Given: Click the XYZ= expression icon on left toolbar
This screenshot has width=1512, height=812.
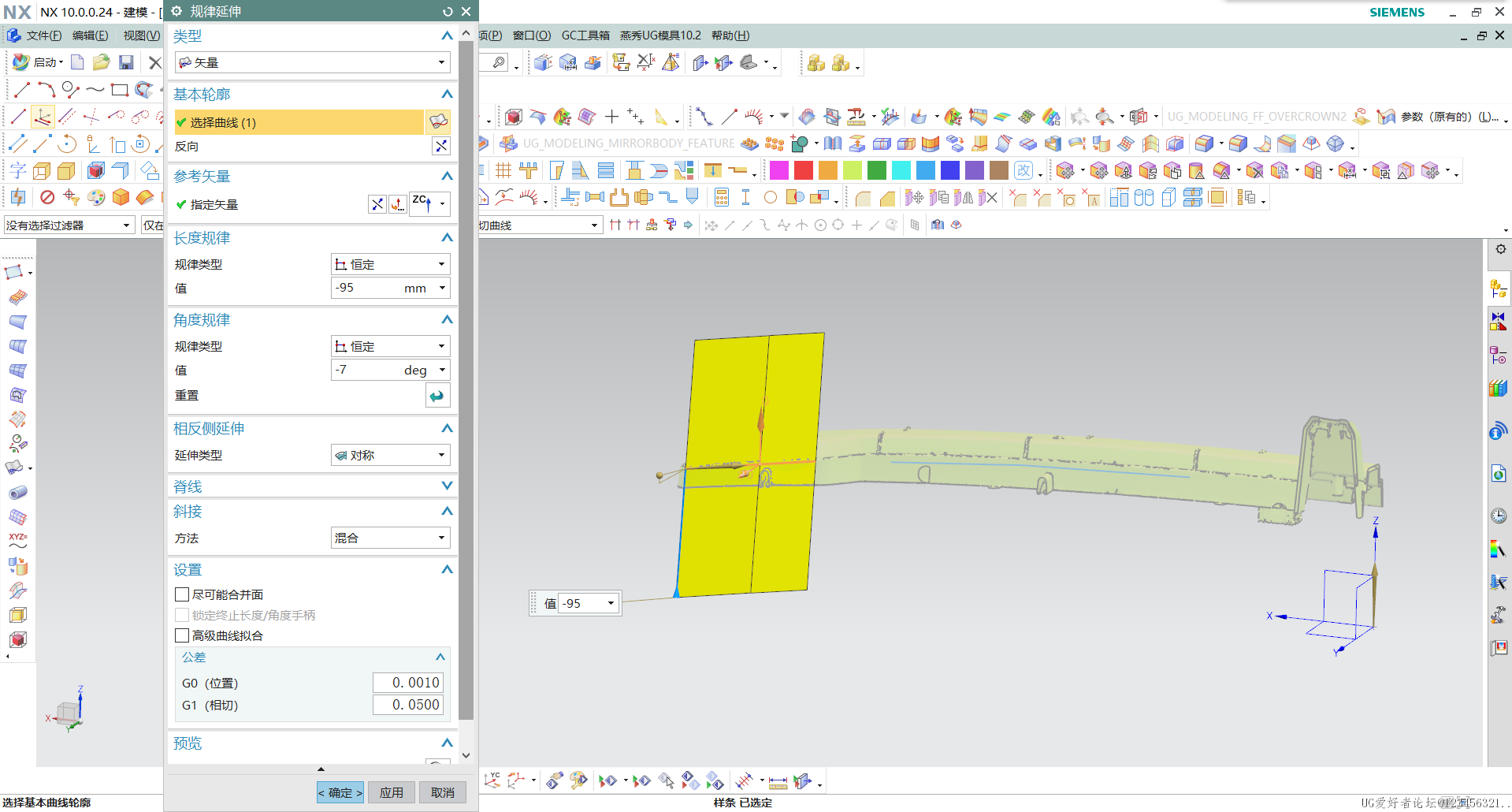Looking at the screenshot, I should (17, 541).
